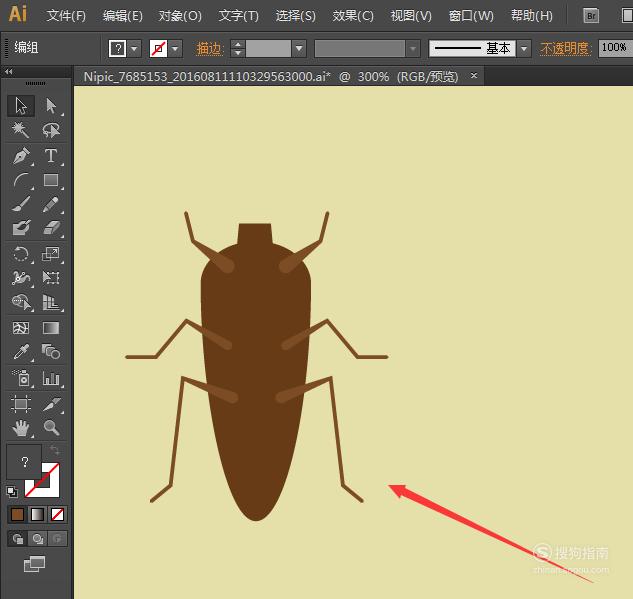Open 描边 stroke panel link
Screen dimensions: 633x599
[210, 48]
